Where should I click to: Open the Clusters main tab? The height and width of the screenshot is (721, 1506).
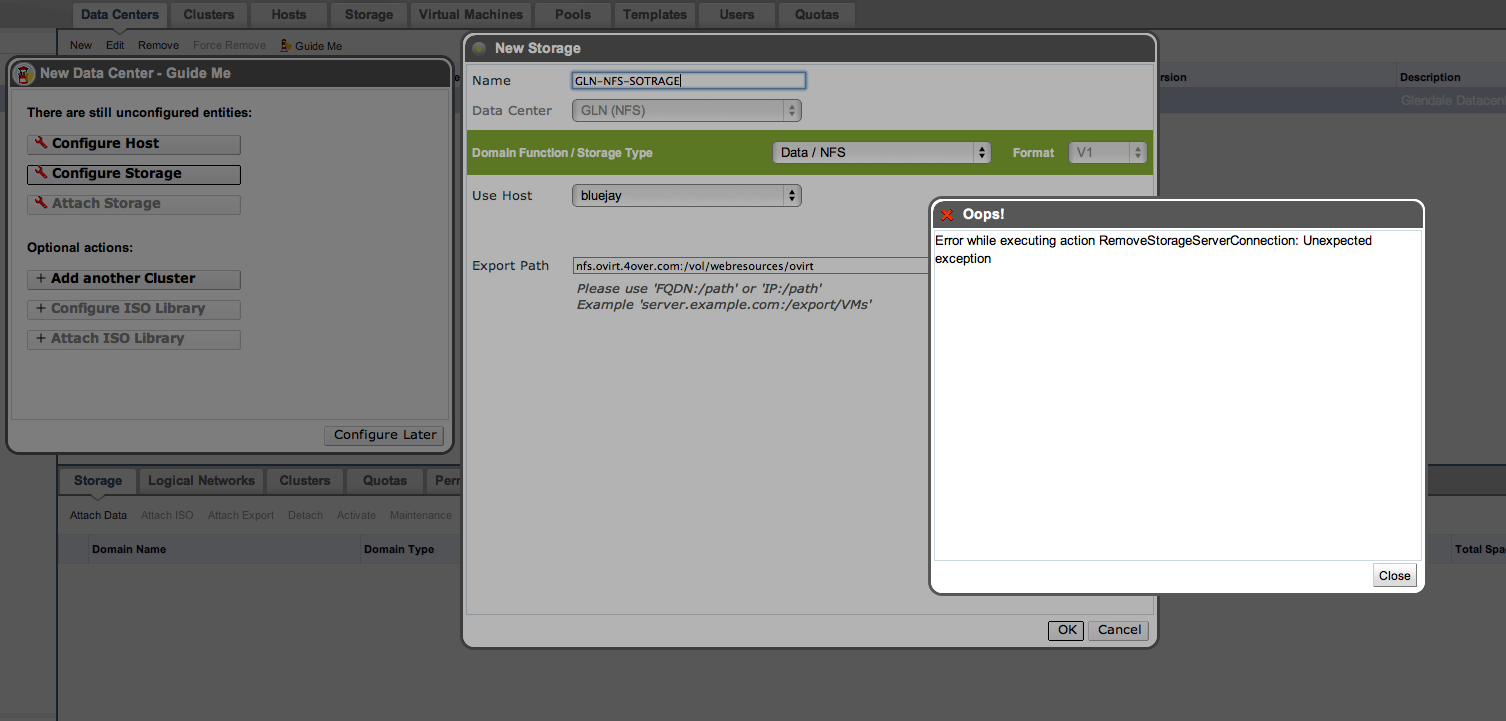pyautogui.click(x=209, y=15)
